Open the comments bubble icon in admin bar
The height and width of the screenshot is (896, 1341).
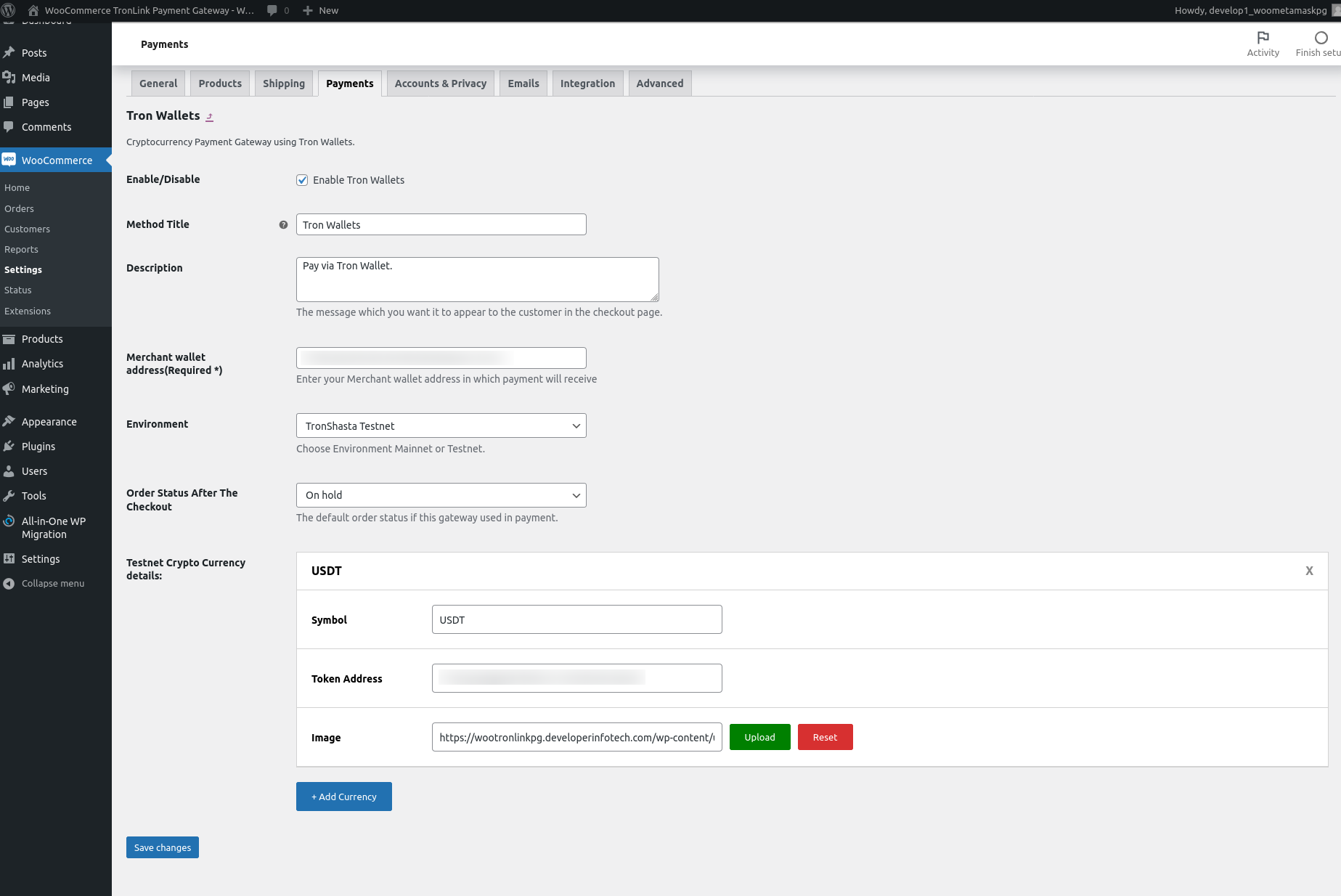click(x=272, y=10)
